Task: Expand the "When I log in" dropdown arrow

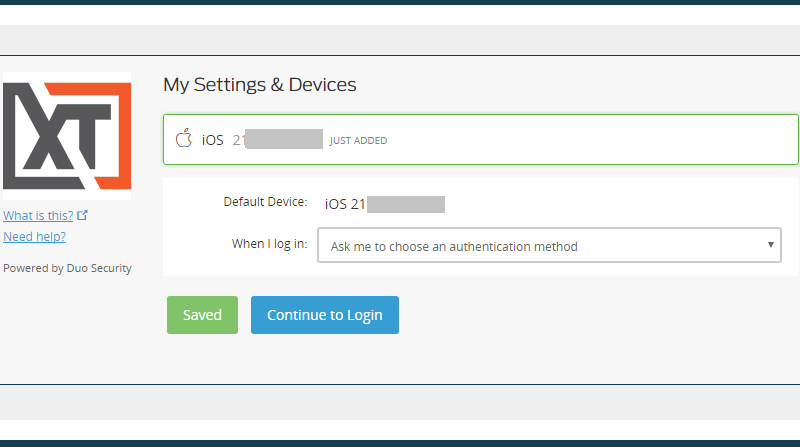Action: coord(770,245)
